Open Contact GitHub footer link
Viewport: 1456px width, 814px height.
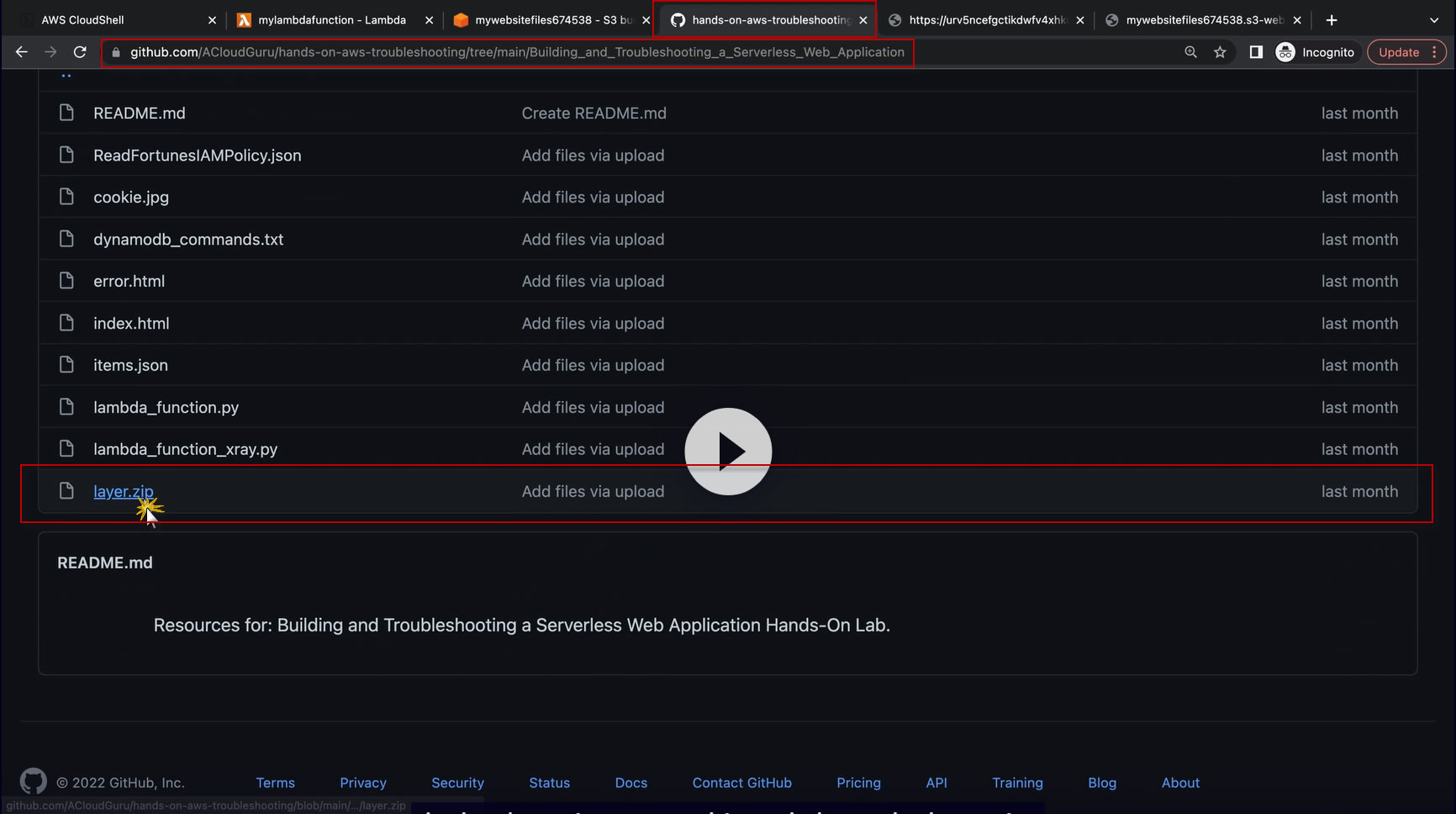(742, 783)
